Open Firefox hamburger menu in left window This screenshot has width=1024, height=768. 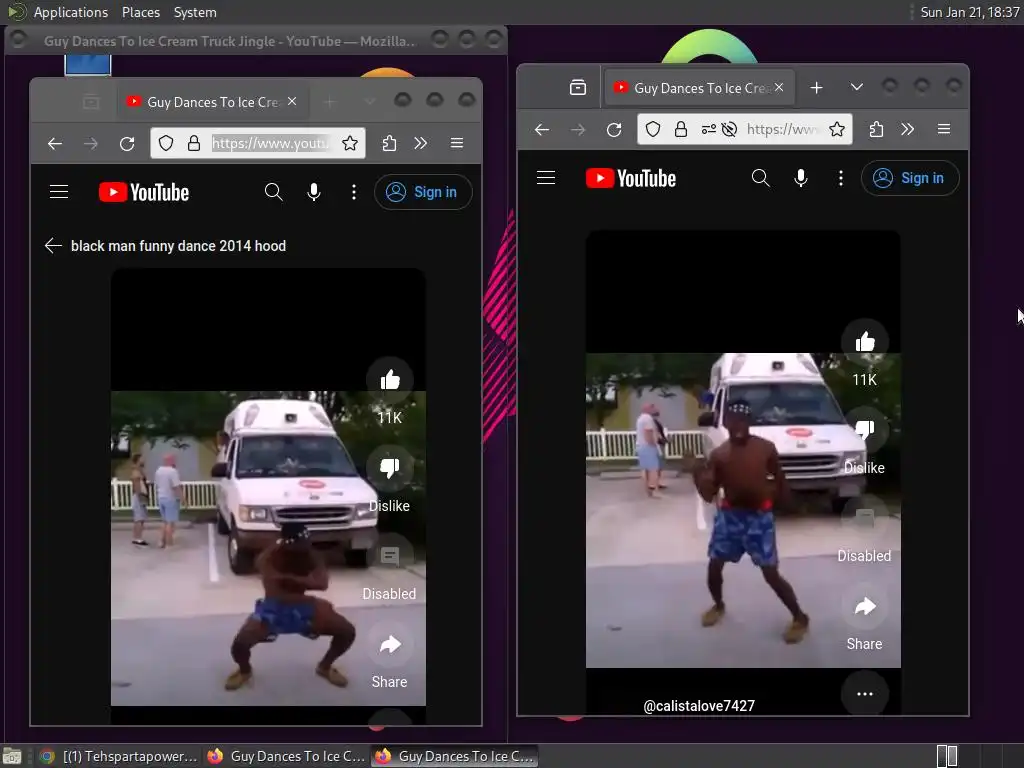457,143
